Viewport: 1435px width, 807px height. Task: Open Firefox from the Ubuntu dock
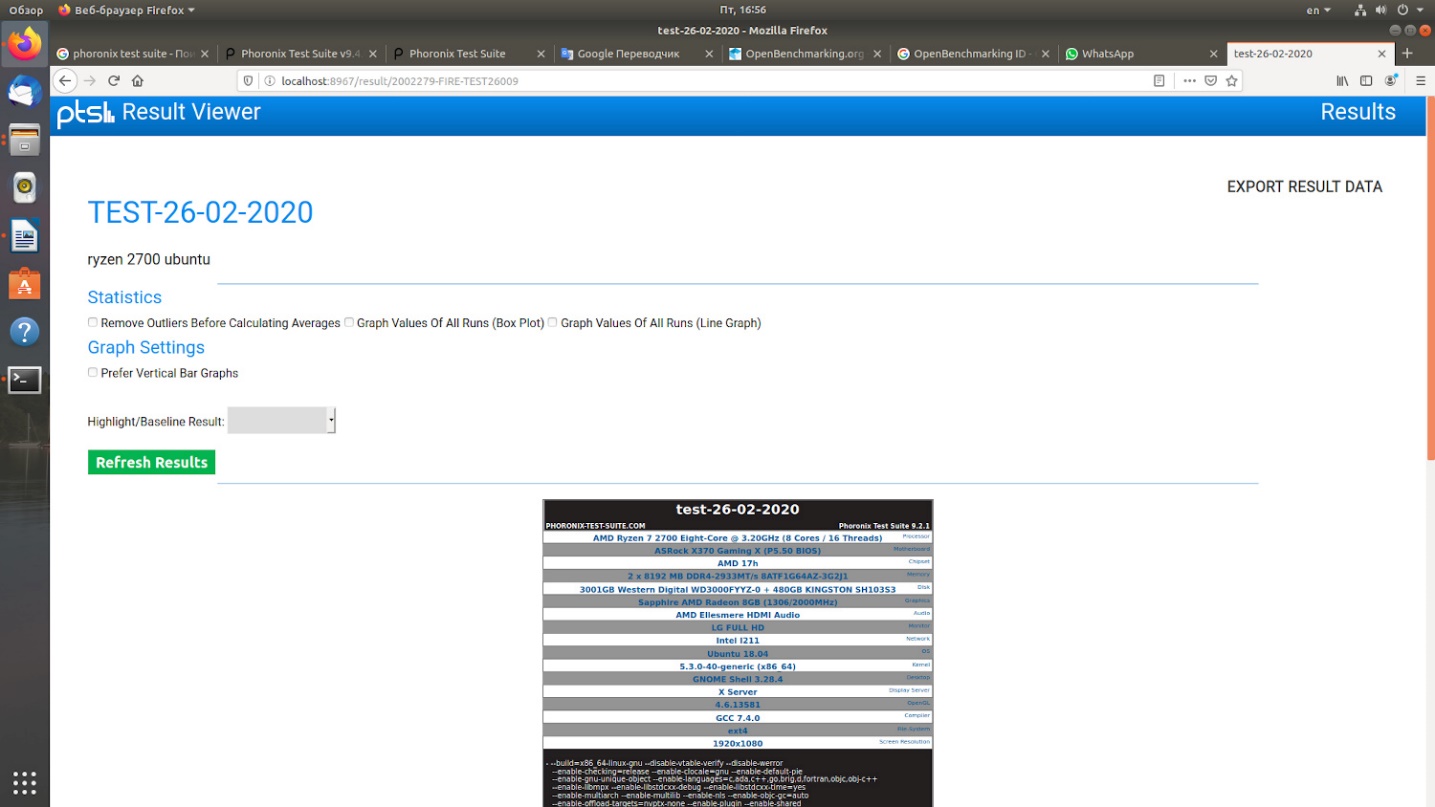point(25,44)
